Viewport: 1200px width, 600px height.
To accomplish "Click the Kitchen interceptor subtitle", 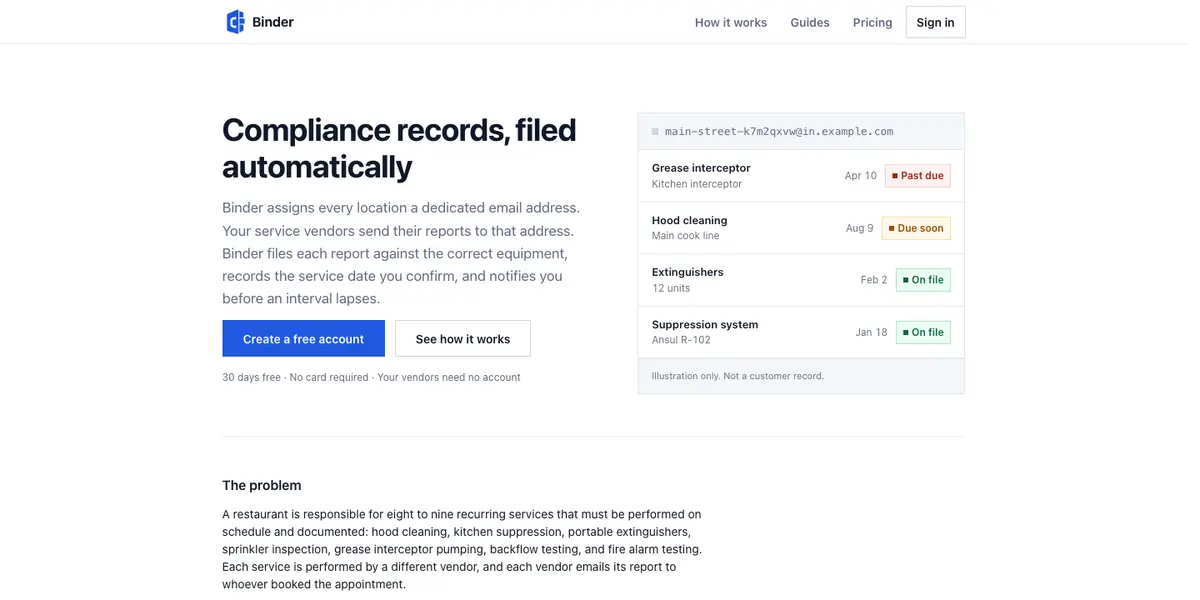I will [x=697, y=184].
